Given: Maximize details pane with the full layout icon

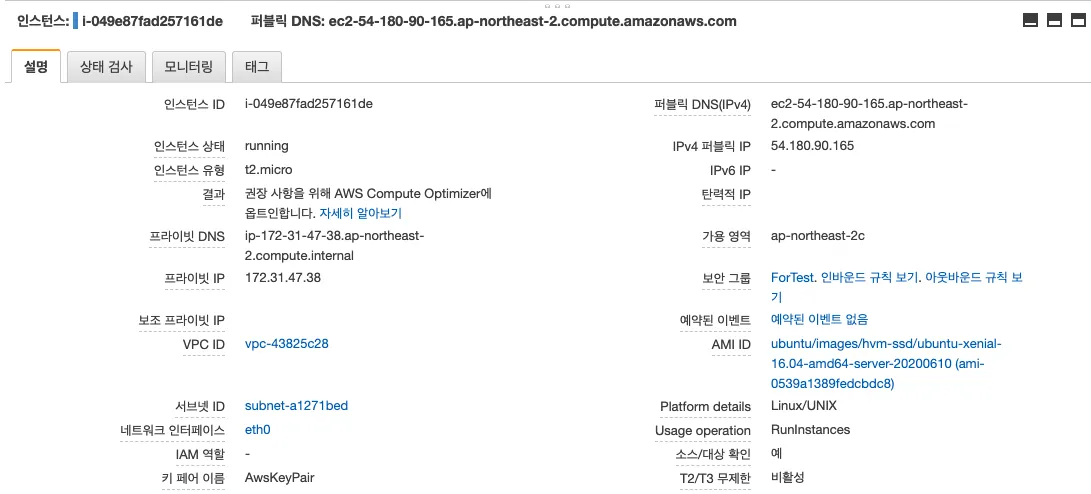Looking at the screenshot, I should (x=1078, y=21).
